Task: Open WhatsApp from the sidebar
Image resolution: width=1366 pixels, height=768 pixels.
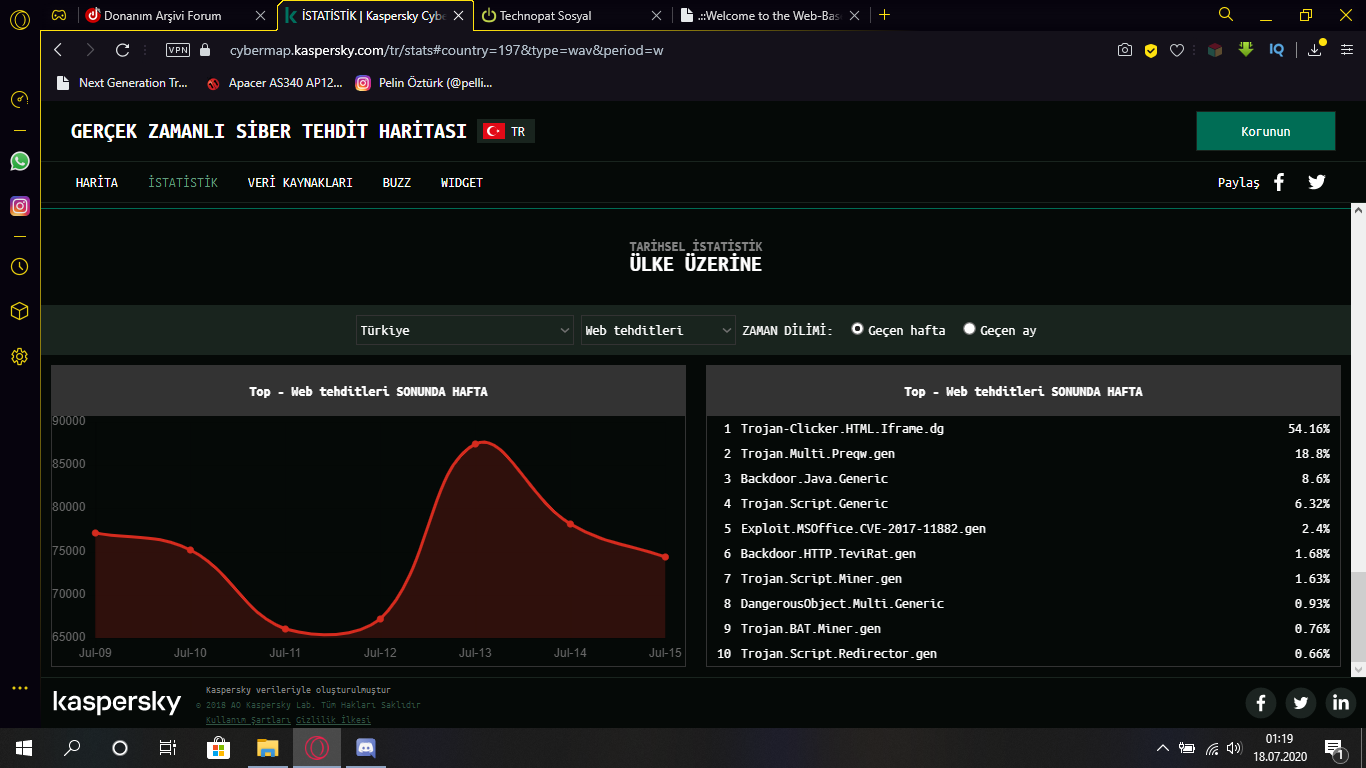Action: click(x=19, y=161)
